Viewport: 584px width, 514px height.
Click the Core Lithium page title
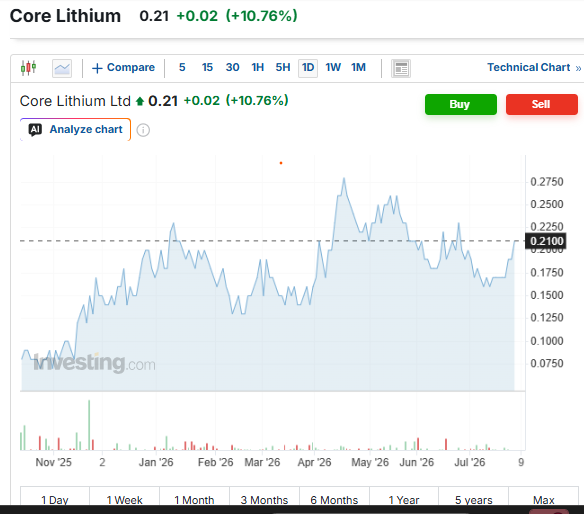pyautogui.click(x=65, y=16)
